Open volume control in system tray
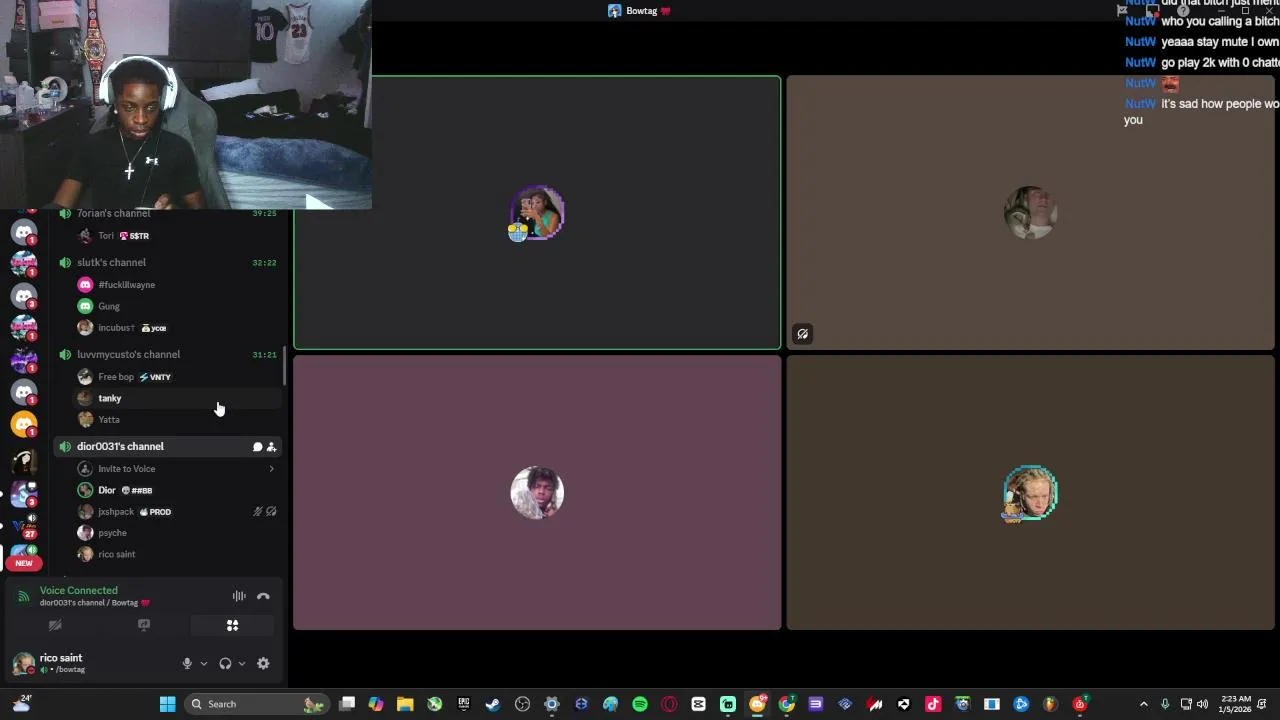1280x720 pixels. 1202,704
